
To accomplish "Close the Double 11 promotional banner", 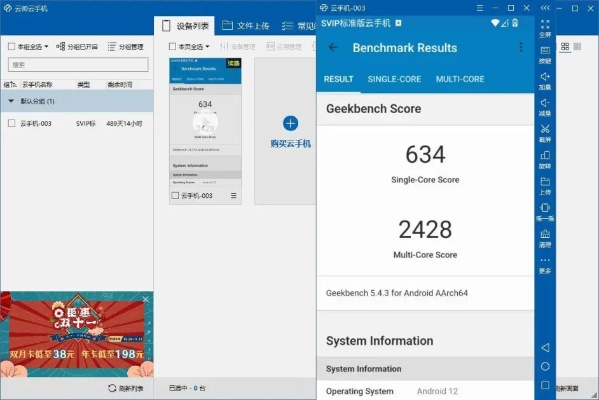I will point(146,299).
